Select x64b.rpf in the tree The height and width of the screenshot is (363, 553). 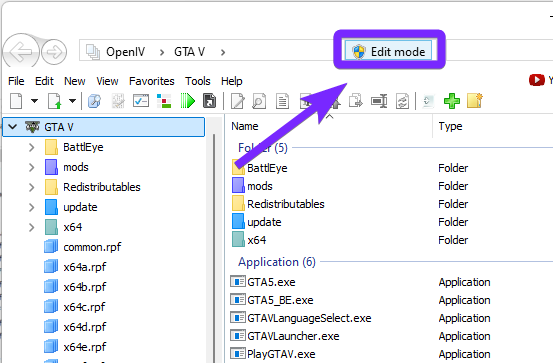point(75,287)
